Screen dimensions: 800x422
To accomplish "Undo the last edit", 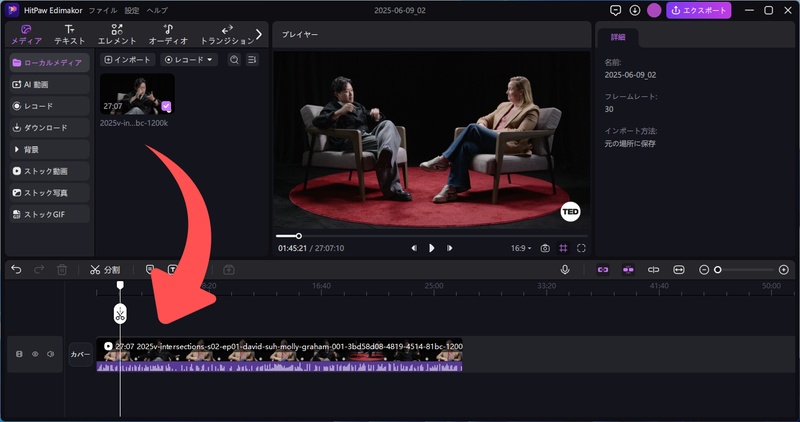I will (16, 269).
